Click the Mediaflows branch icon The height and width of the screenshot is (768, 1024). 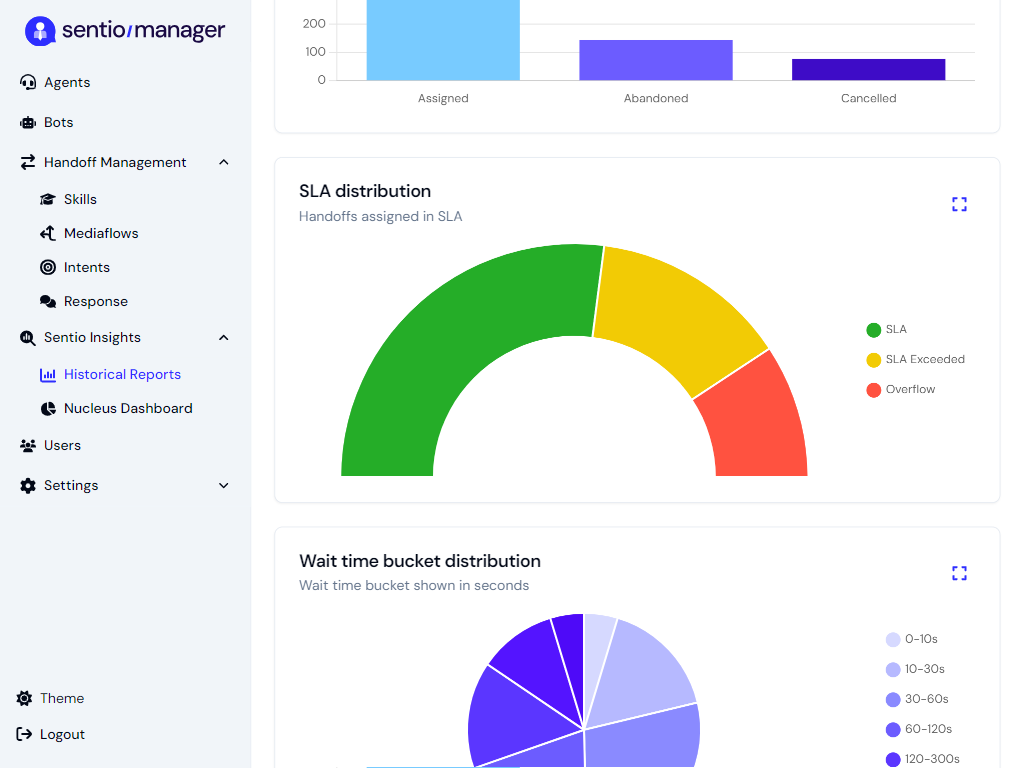[x=48, y=233]
